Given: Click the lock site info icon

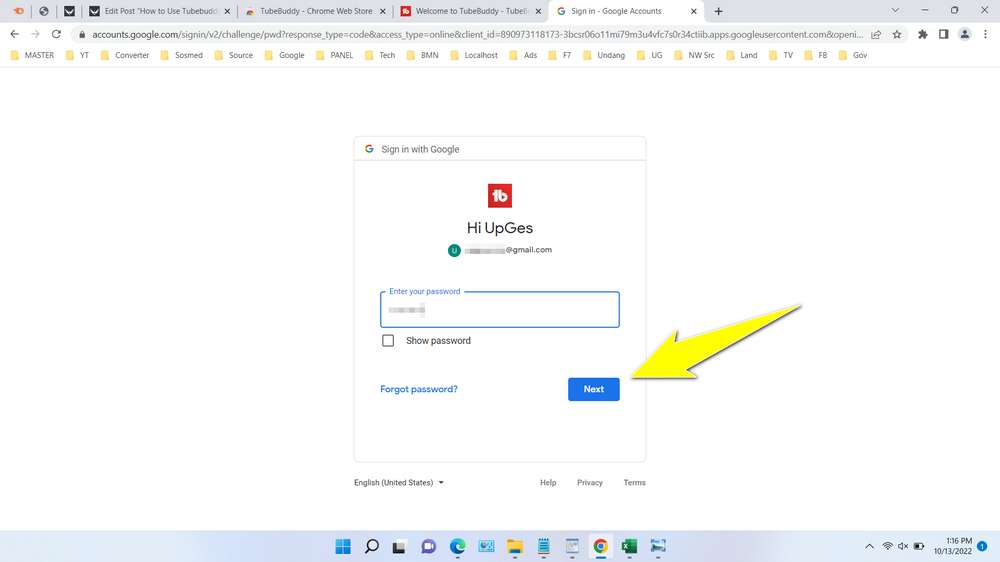Looking at the screenshot, I should click(82, 34).
